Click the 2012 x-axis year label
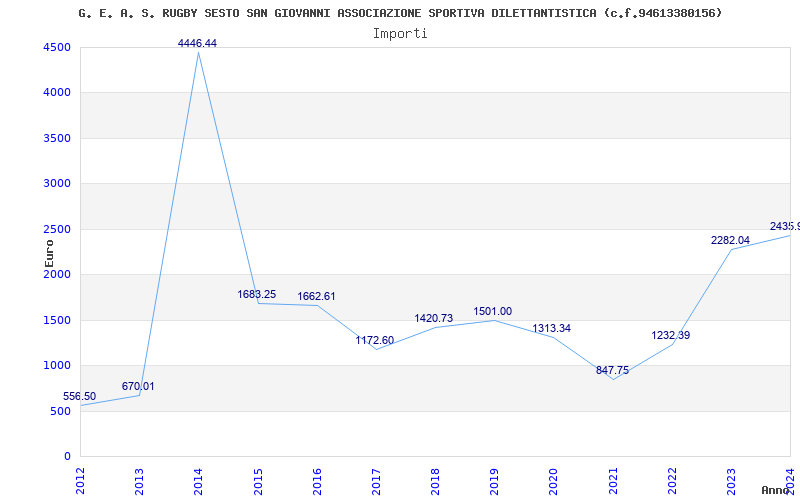The height and width of the screenshot is (500, 800). click(80, 481)
